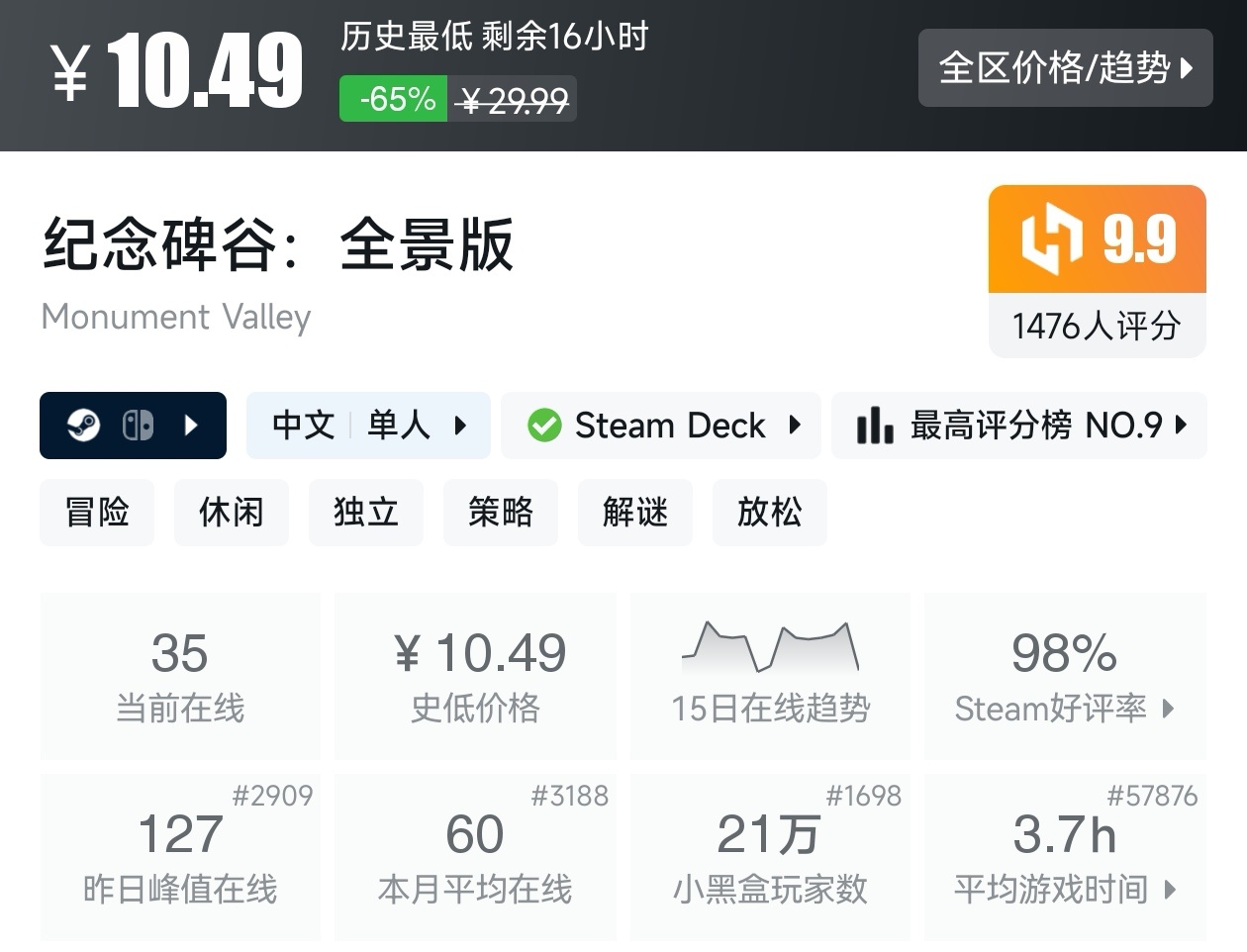Click the #2909 rank label
The width and height of the screenshot is (1247, 952).
coord(272,796)
